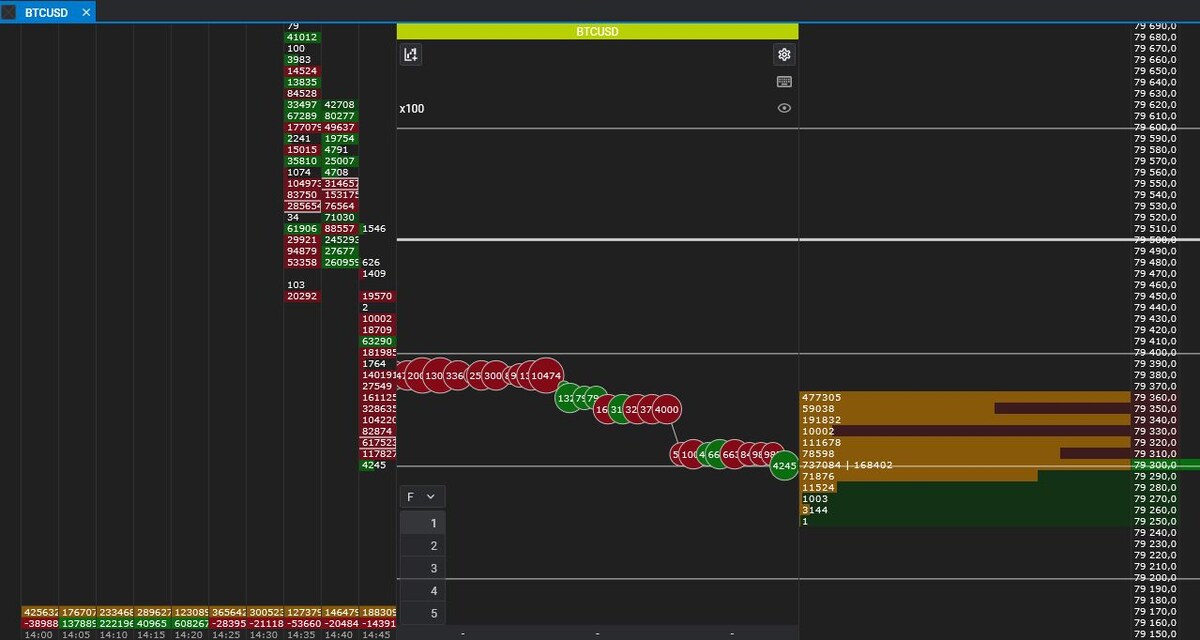
Task: Click the 71030 cluster cell
Action: tap(340, 217)
